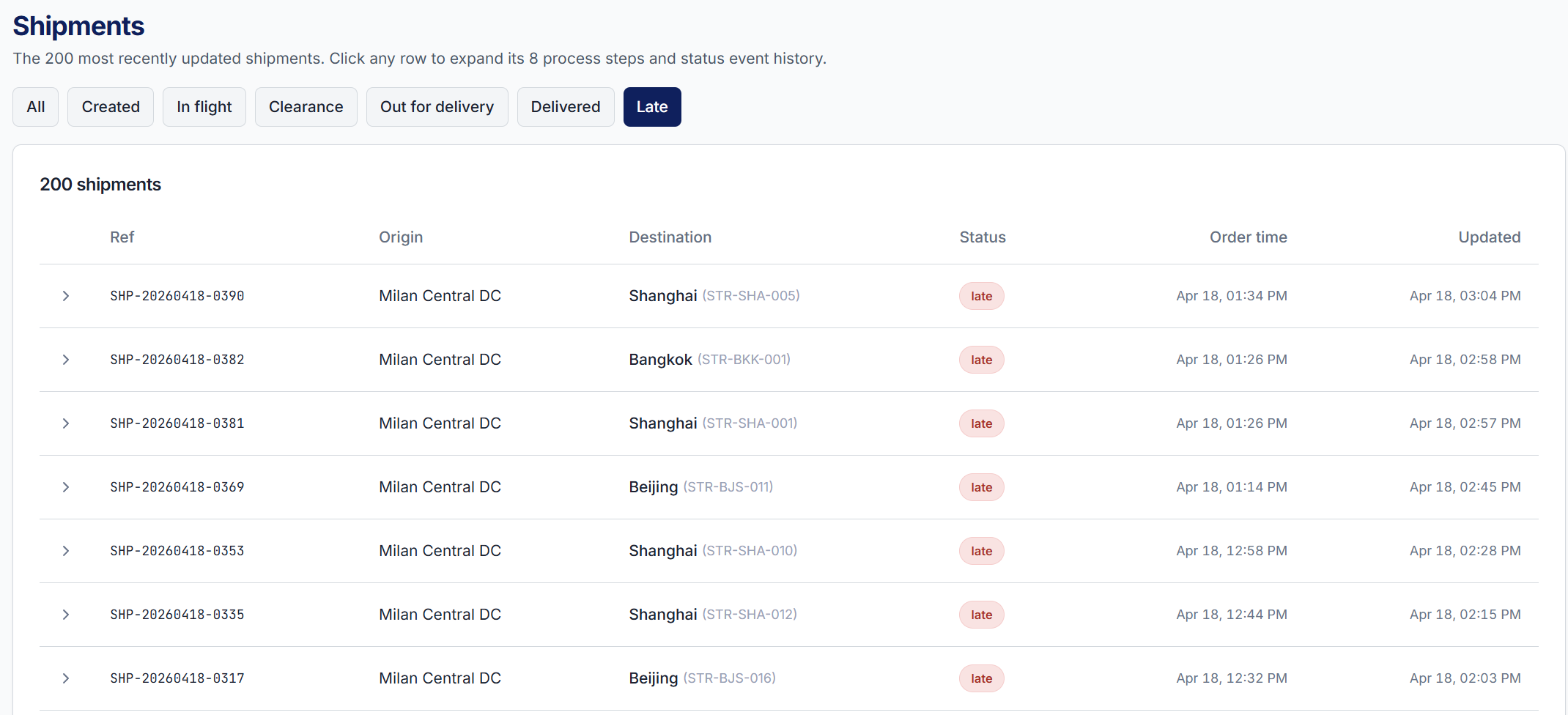This screenshot has width=1568, height=715.
Task: Show In flight shipments
Action: (x=204, y=107)
